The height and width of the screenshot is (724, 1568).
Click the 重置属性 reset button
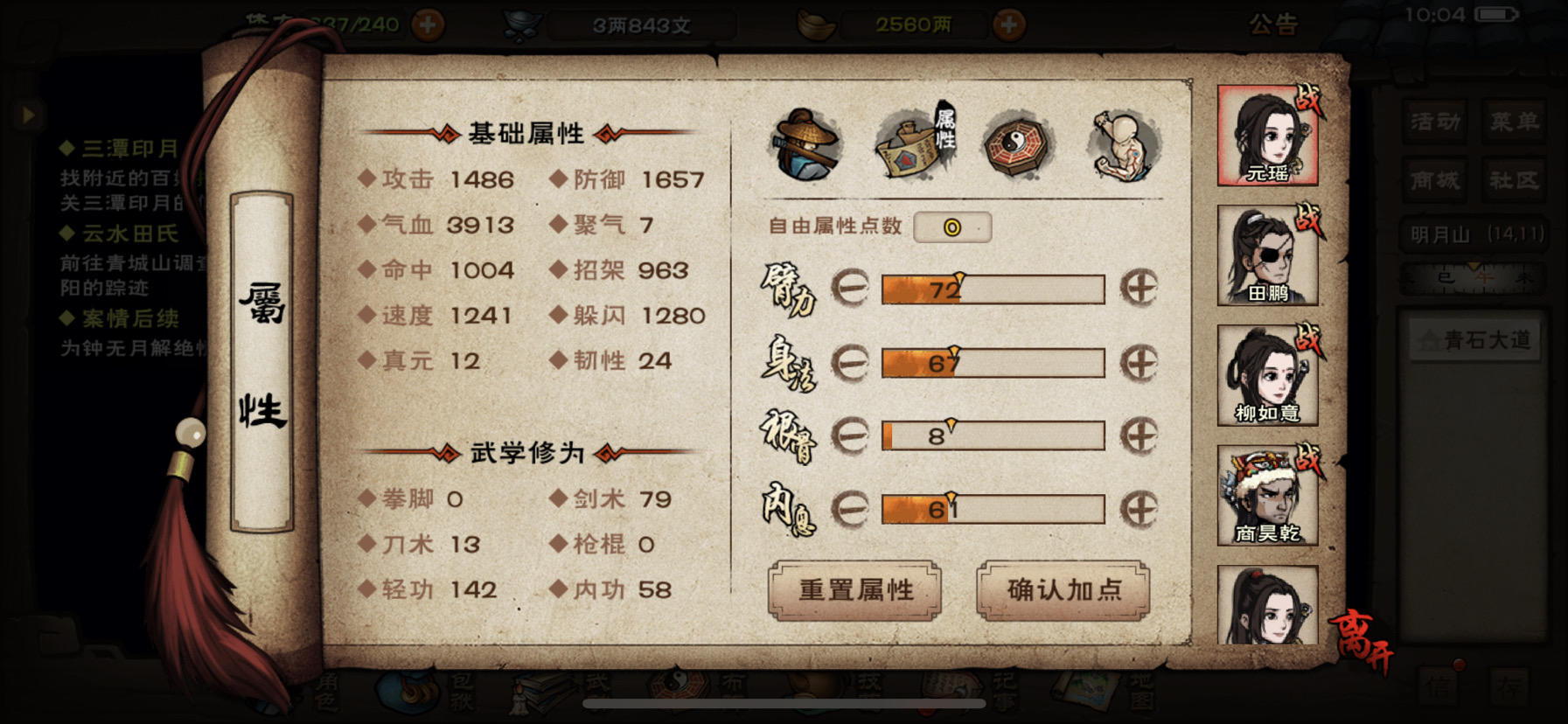pos(855,590)
